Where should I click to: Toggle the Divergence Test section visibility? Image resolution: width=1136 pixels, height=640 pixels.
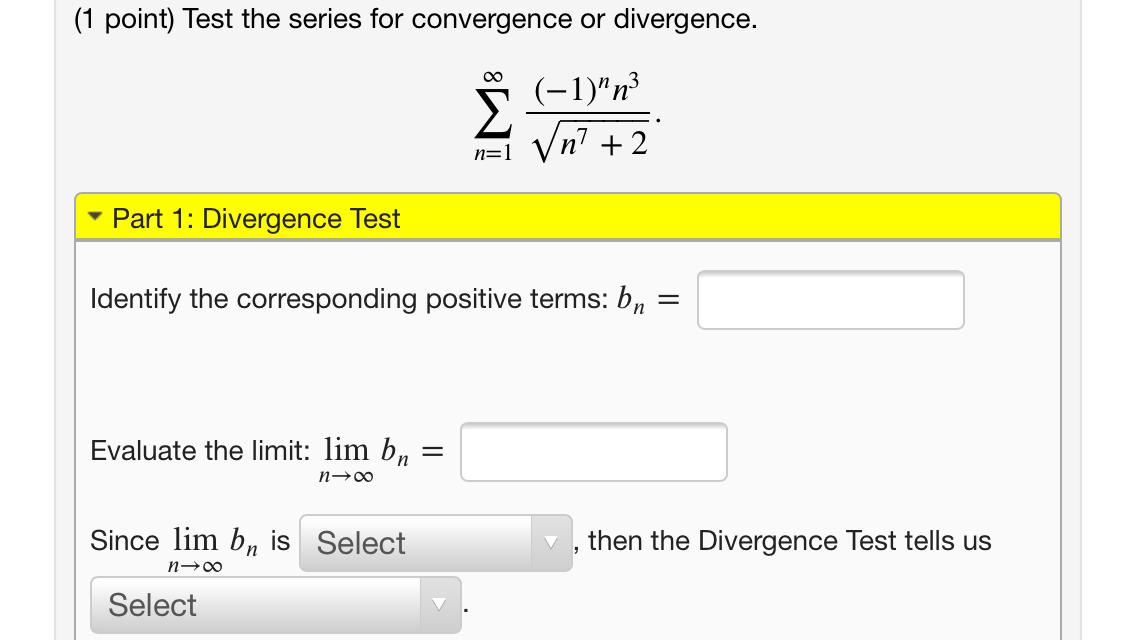pyautogui.click(x=93, y=218)
